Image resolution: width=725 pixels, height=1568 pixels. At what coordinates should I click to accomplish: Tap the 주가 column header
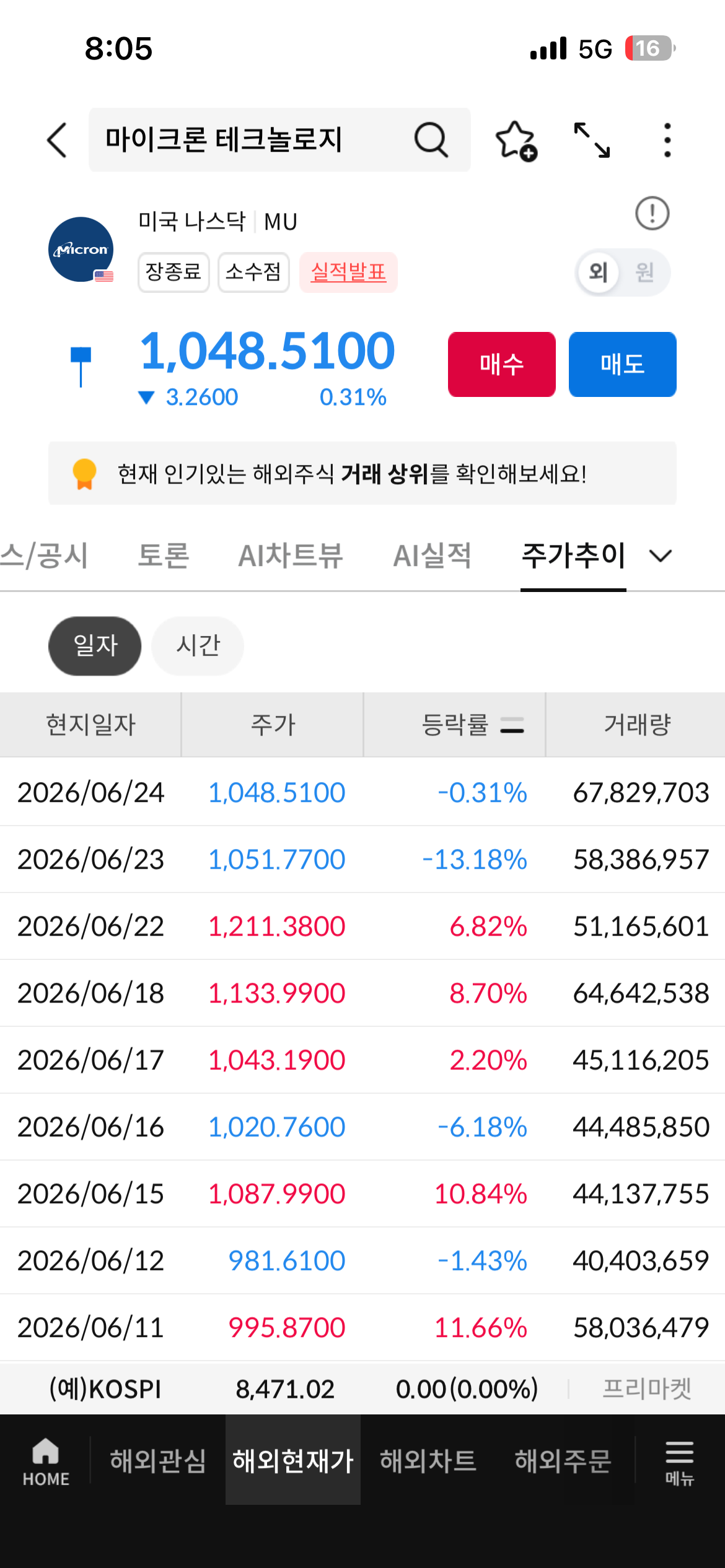[x=273, y=725]
